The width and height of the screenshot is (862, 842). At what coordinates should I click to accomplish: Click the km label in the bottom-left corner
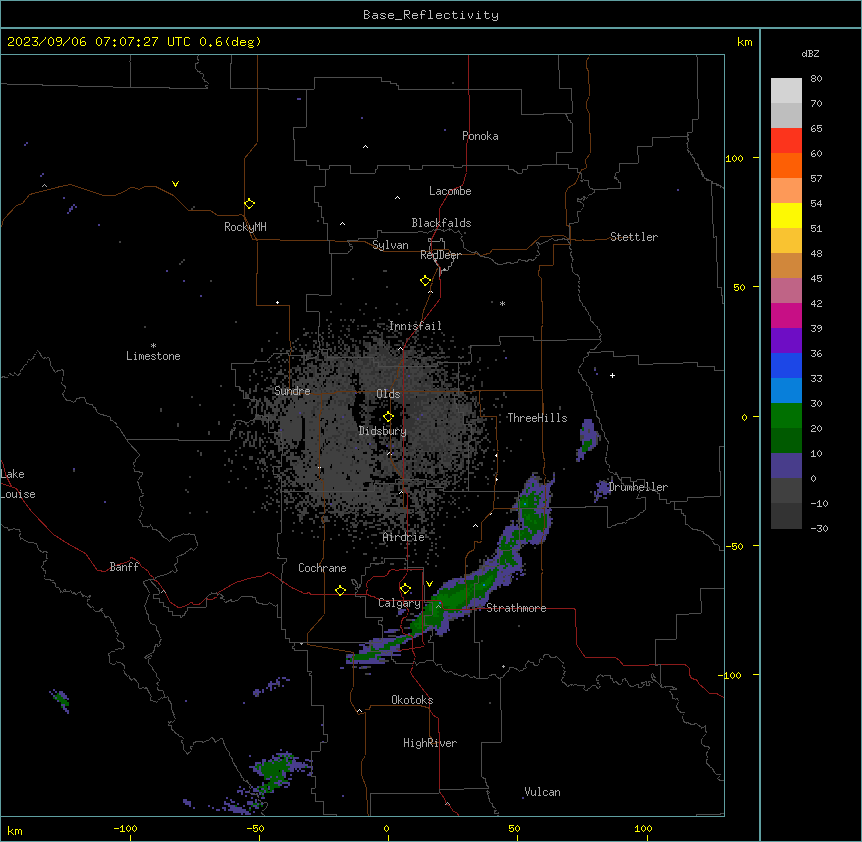(15, 830)
